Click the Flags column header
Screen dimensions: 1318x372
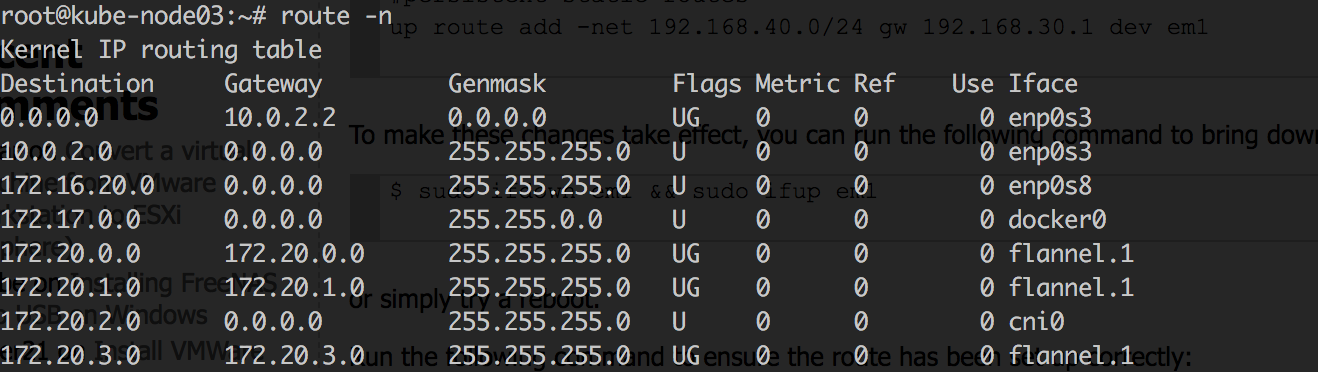[707, 84]
